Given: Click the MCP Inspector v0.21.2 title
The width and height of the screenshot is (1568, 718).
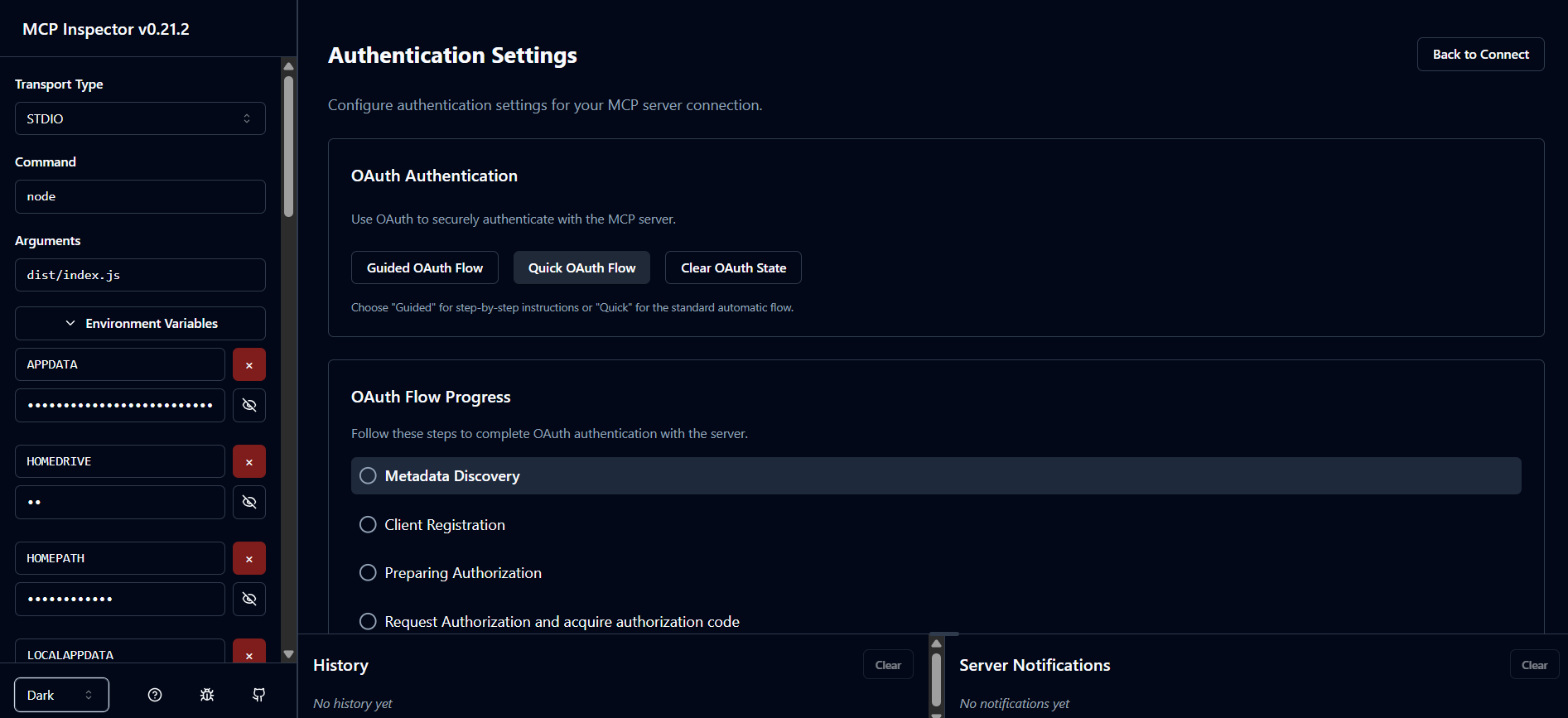Looking at the screenshot, I should point(106,29).
